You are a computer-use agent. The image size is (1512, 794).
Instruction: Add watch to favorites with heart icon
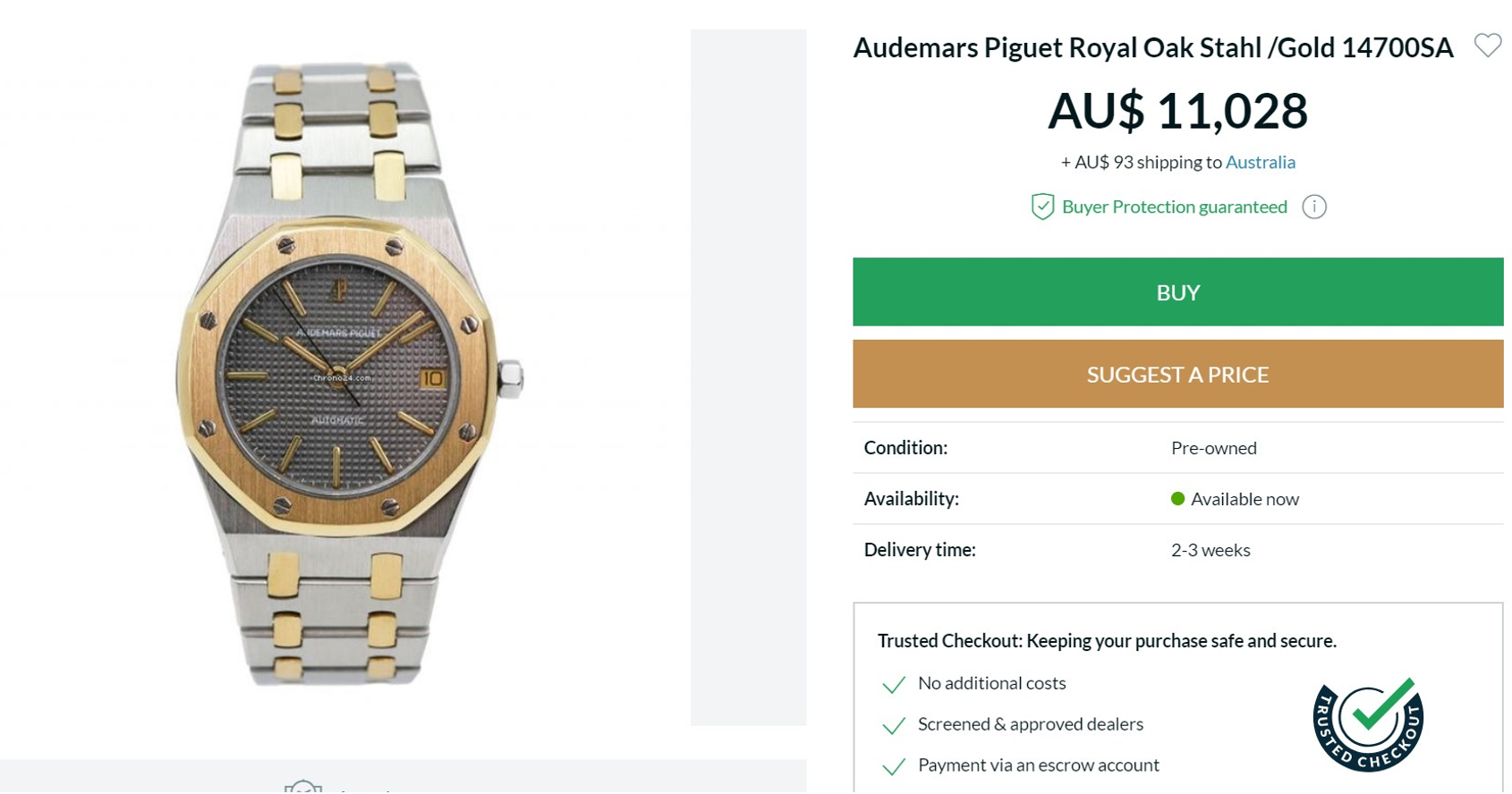[1487, 46]
